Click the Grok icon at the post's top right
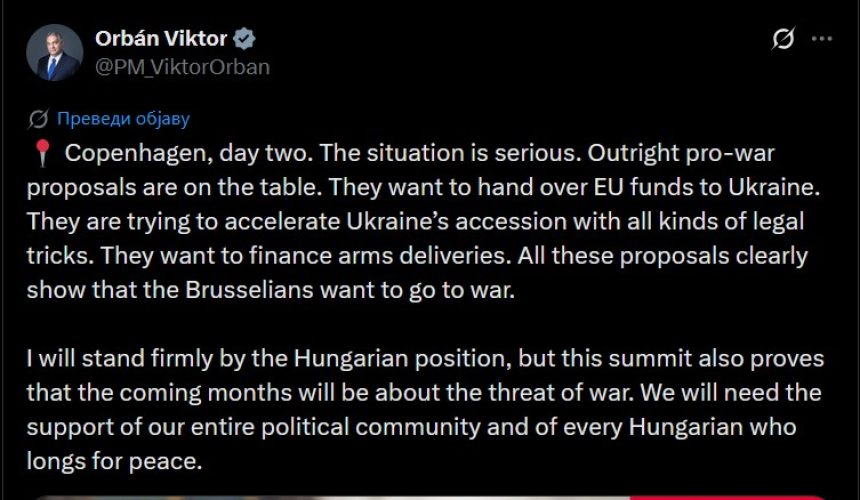Viewport: 860px width, 500px height. tap(784, 39)
